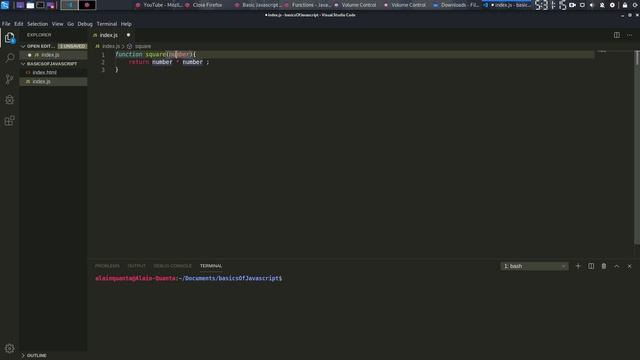Close the terminal panel
The height and width of the screenshot is (360, 640).
point(629,266)
